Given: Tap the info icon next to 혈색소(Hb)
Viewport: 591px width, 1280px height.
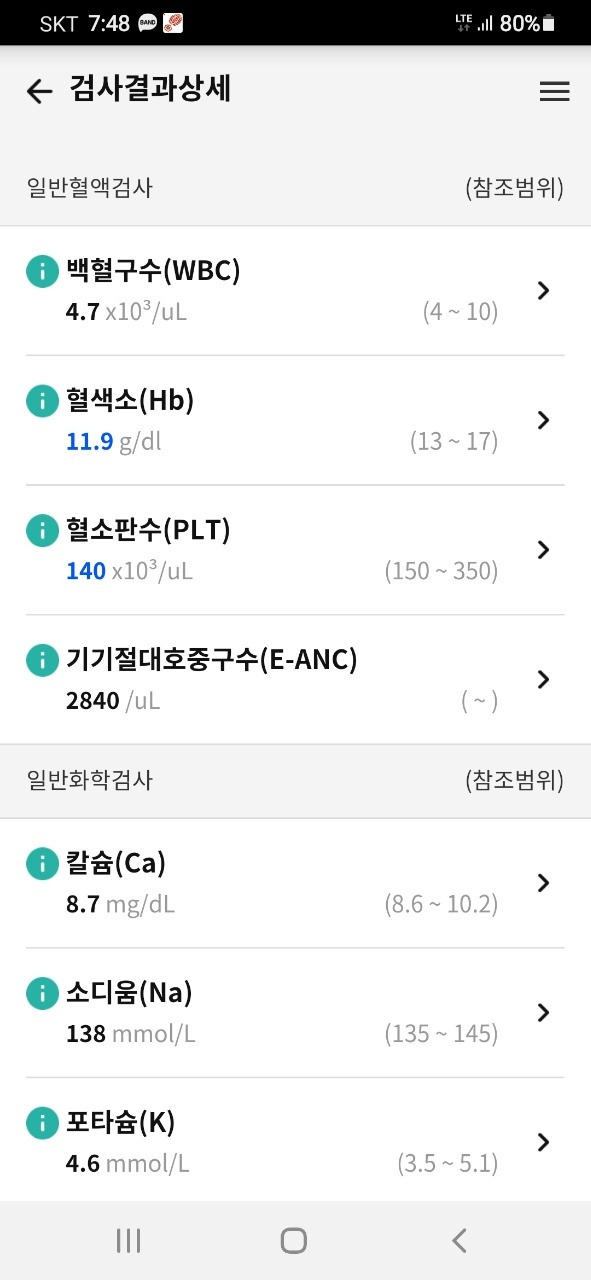Looking at the screenshot, I should (42, 400).
